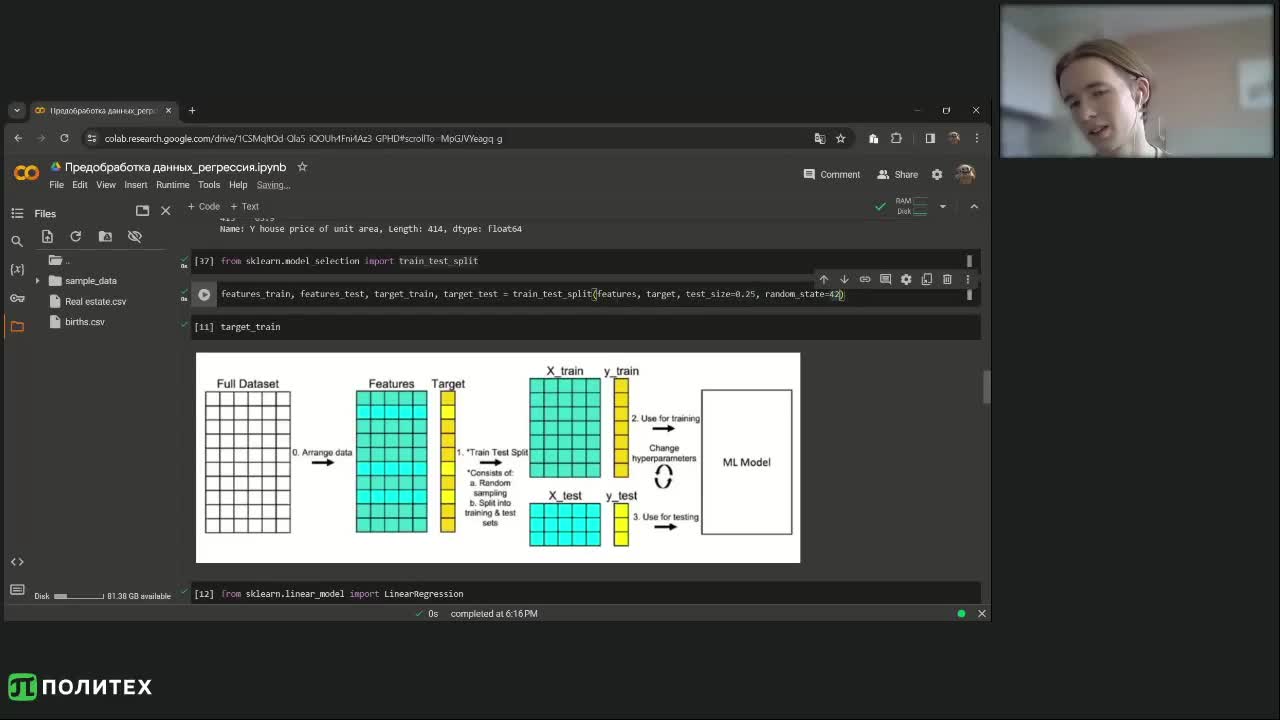1280x720 pixels.
Task: Click the RAM Disk usage indicator
Action: (x=911, y=206)
